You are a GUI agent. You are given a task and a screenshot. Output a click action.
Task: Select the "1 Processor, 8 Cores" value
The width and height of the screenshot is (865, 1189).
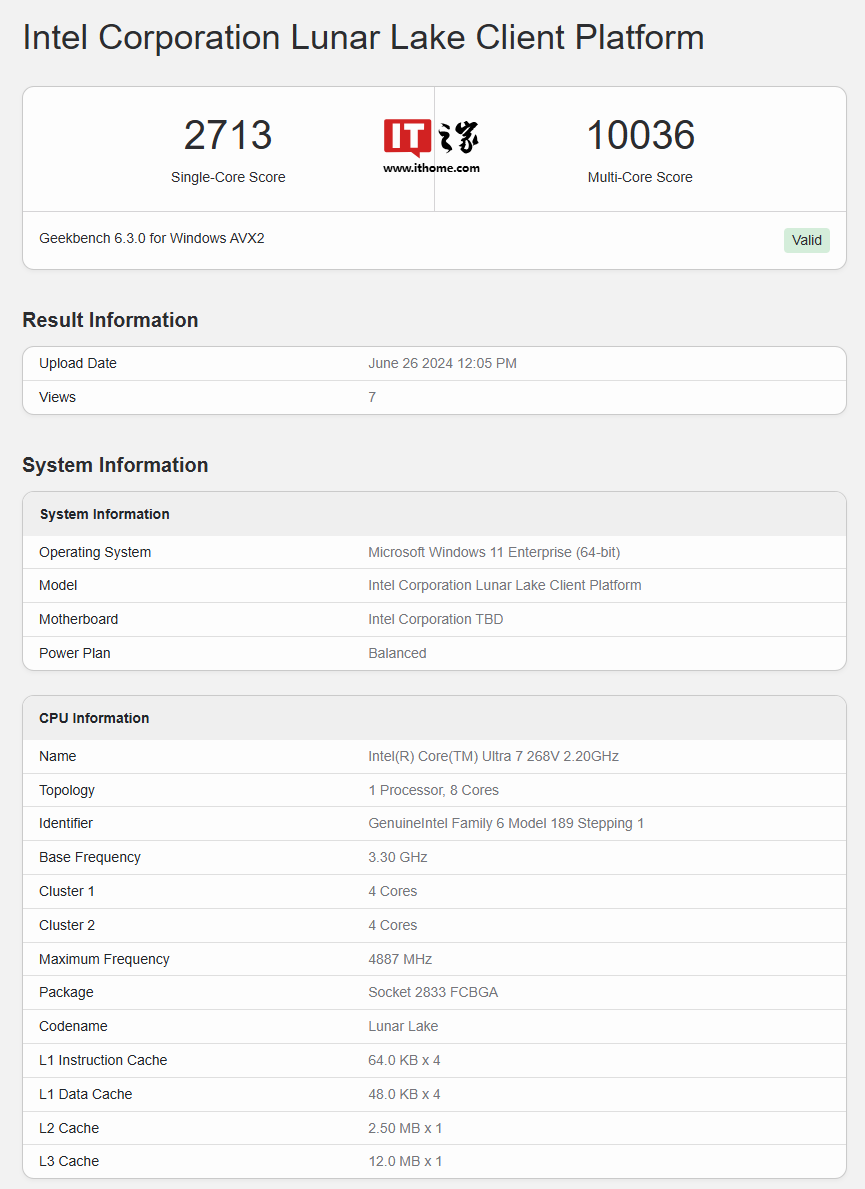click(x=434, y=790)
